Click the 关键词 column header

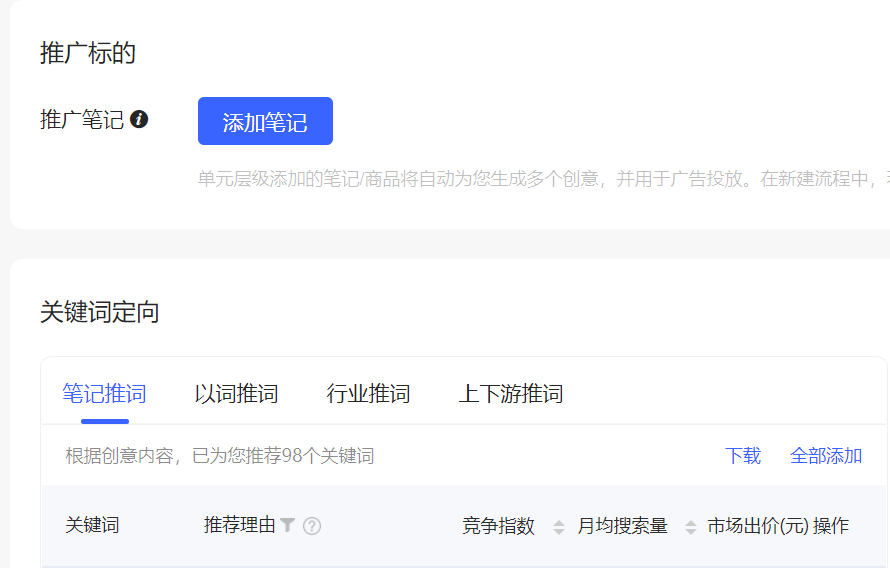tap(92, 525)
